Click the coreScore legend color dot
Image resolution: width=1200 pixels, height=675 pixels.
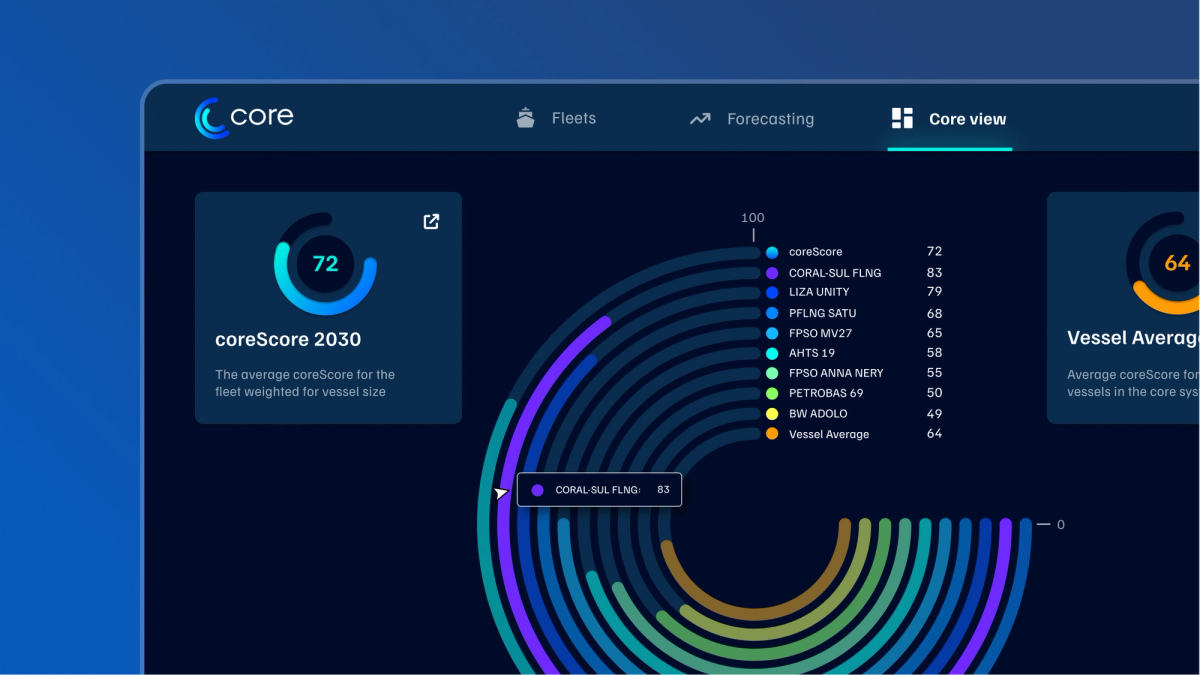coord(772,253)
